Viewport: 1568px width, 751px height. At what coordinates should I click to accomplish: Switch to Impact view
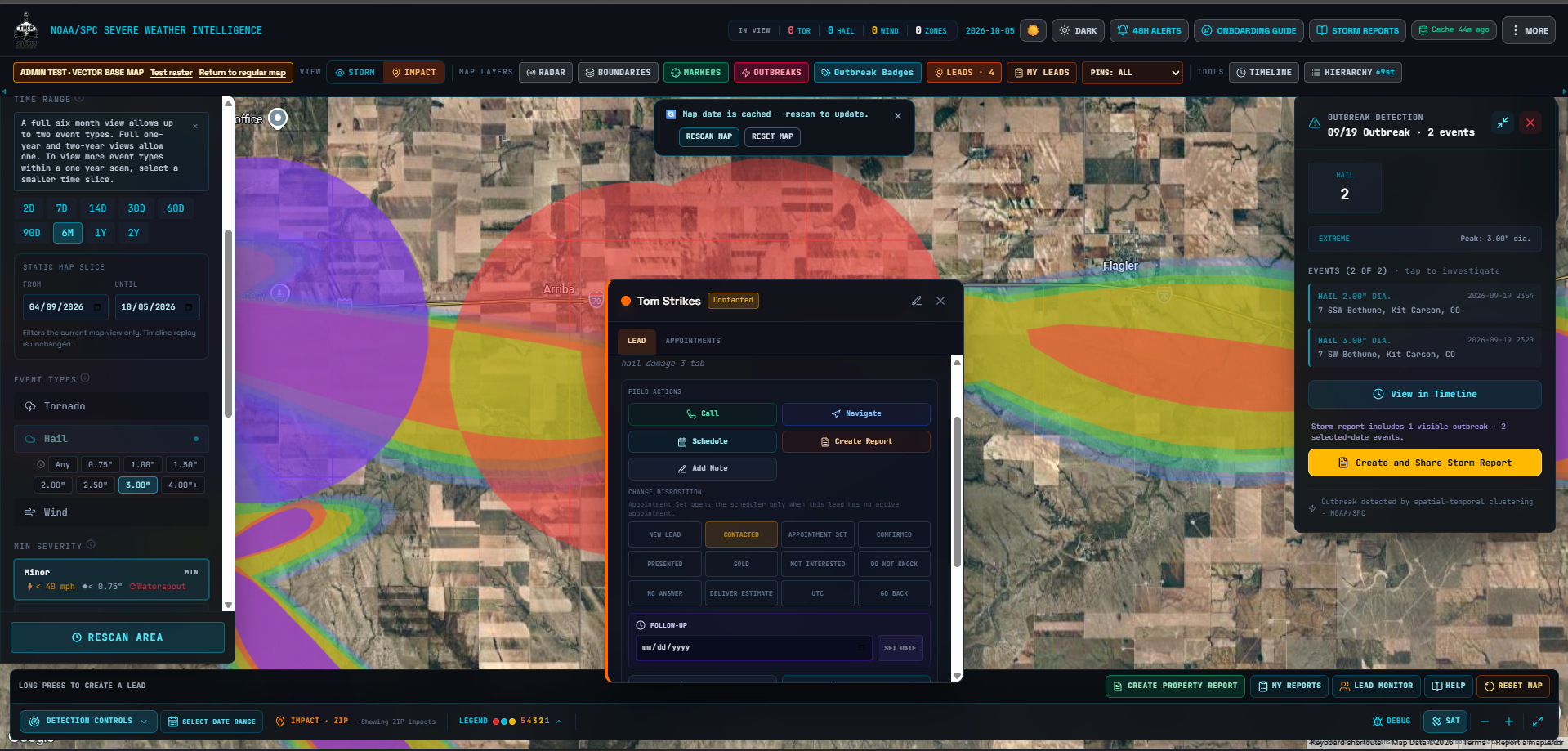pos(413,73)
